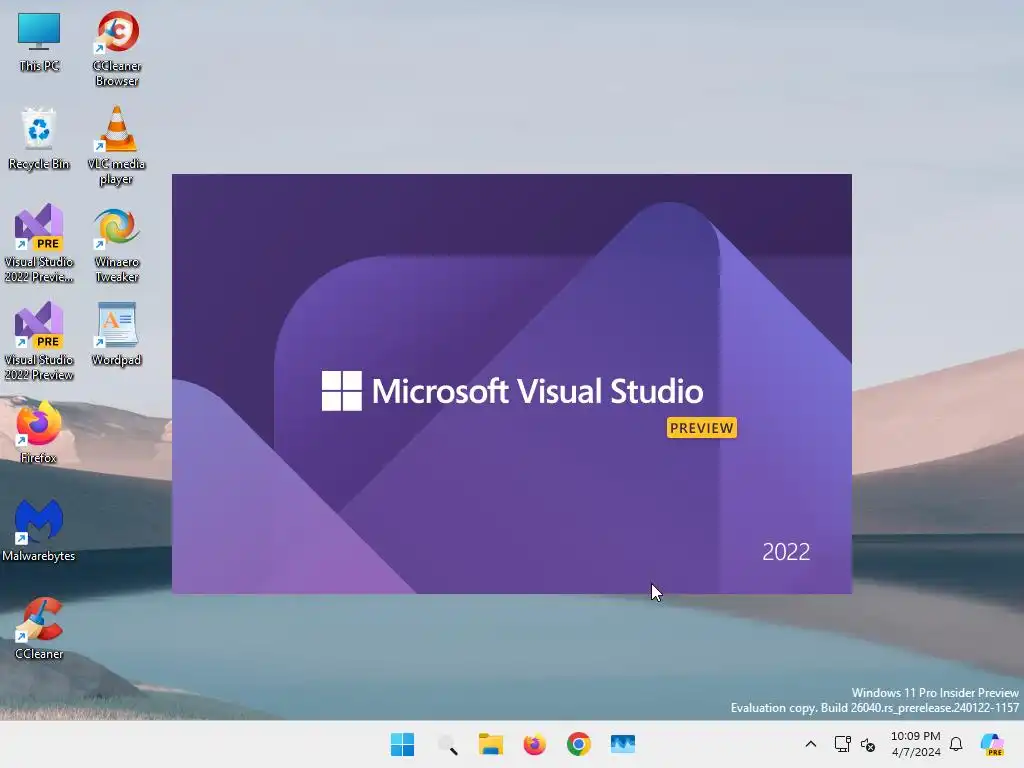Select the Firefox desktop shortcut
Screen dimensions: 1024x768
coord(39,432)
